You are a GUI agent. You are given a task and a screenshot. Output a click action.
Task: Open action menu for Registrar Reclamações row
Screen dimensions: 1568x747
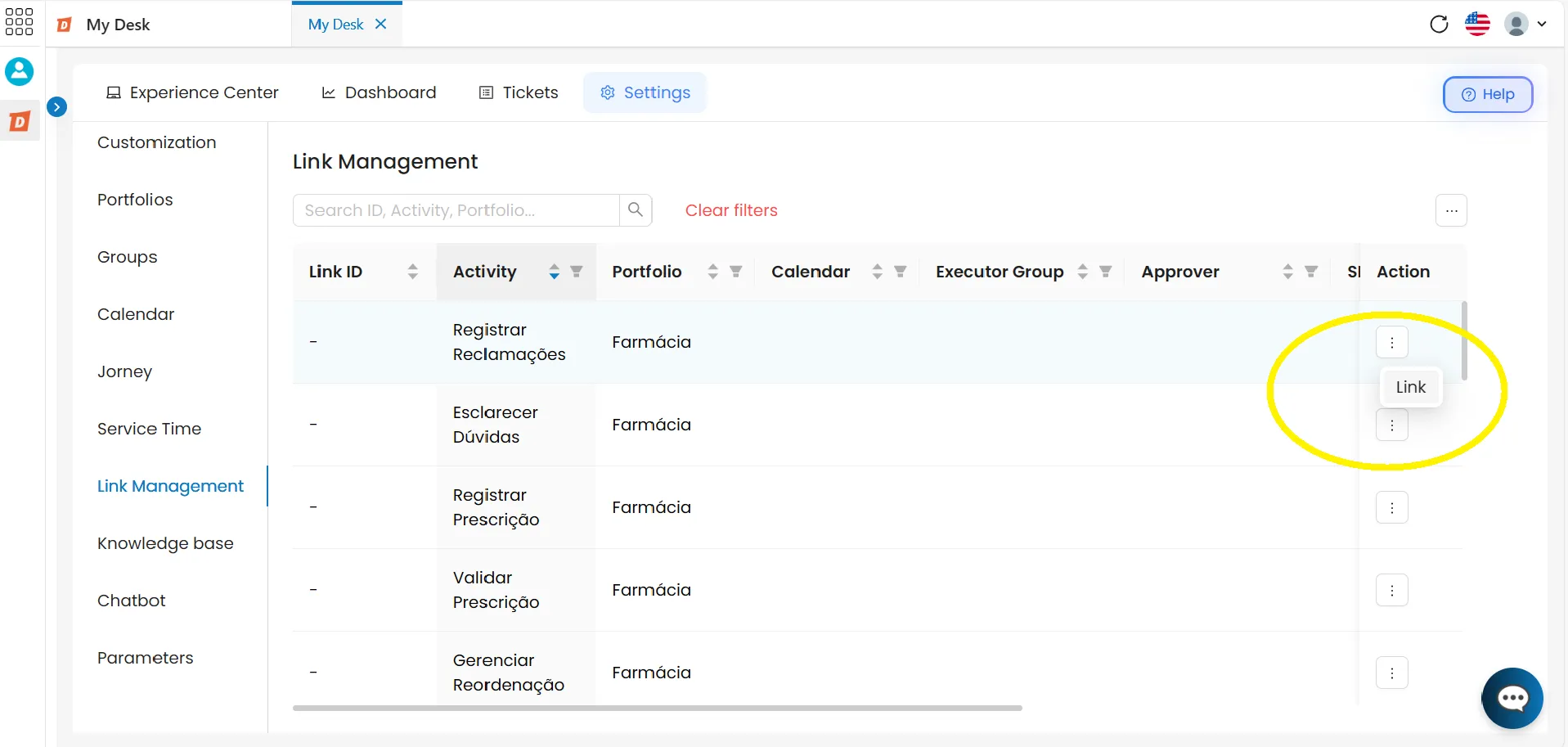coord(1391,342)
